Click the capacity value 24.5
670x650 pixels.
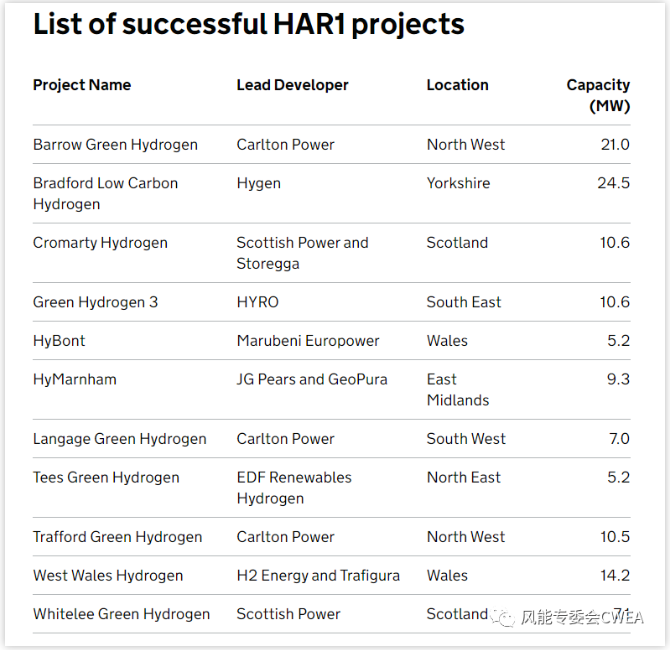[614, 183]
